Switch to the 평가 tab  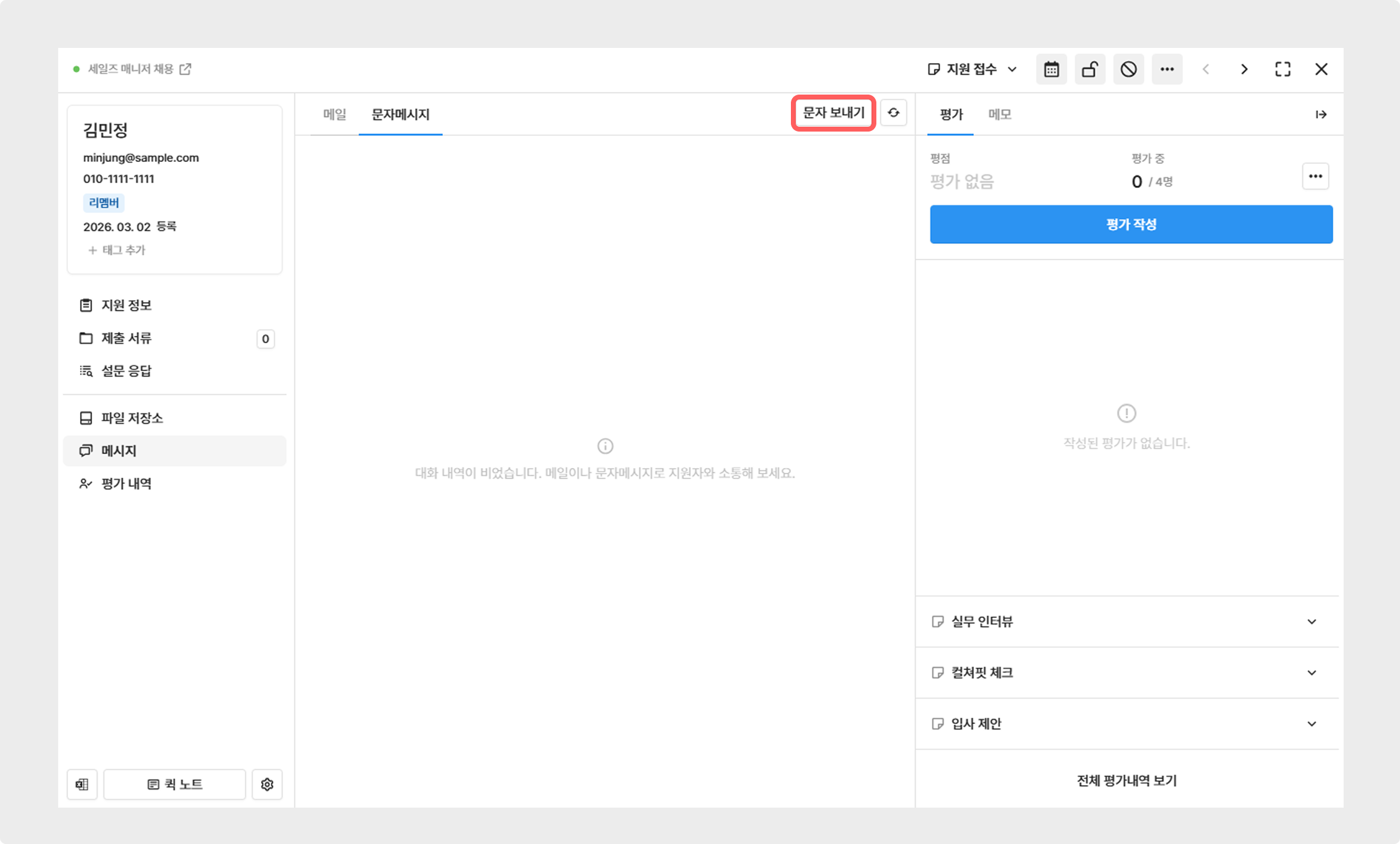pos(951,114)
